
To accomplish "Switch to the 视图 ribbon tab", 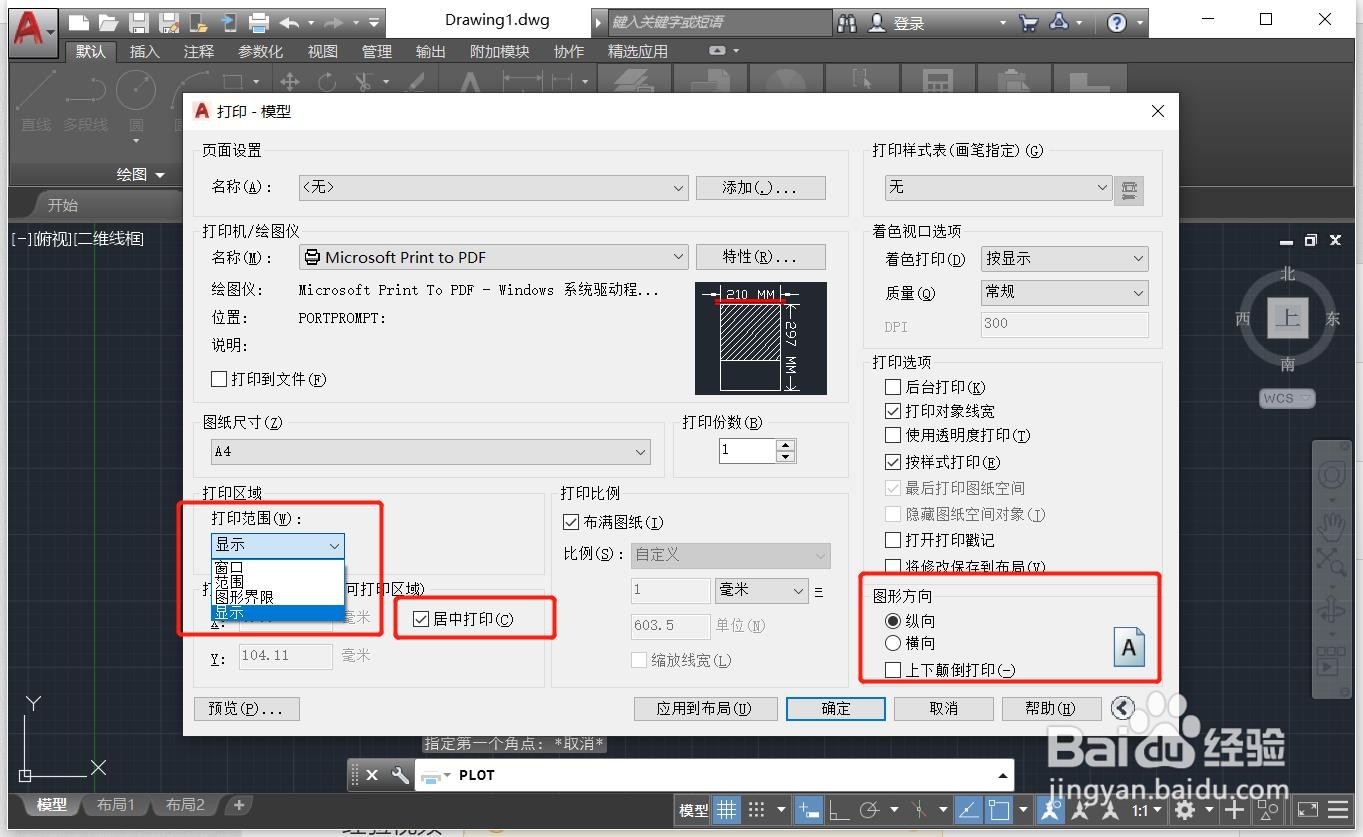I will coord(322,51).
